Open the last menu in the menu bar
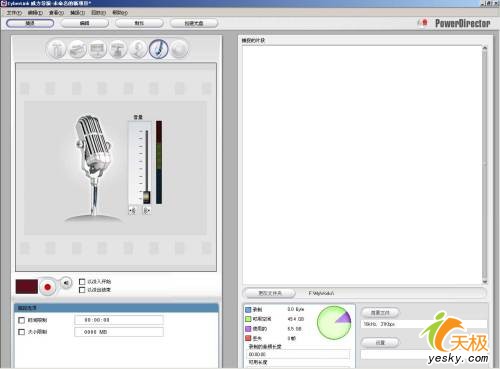 (x=120, y=13)
